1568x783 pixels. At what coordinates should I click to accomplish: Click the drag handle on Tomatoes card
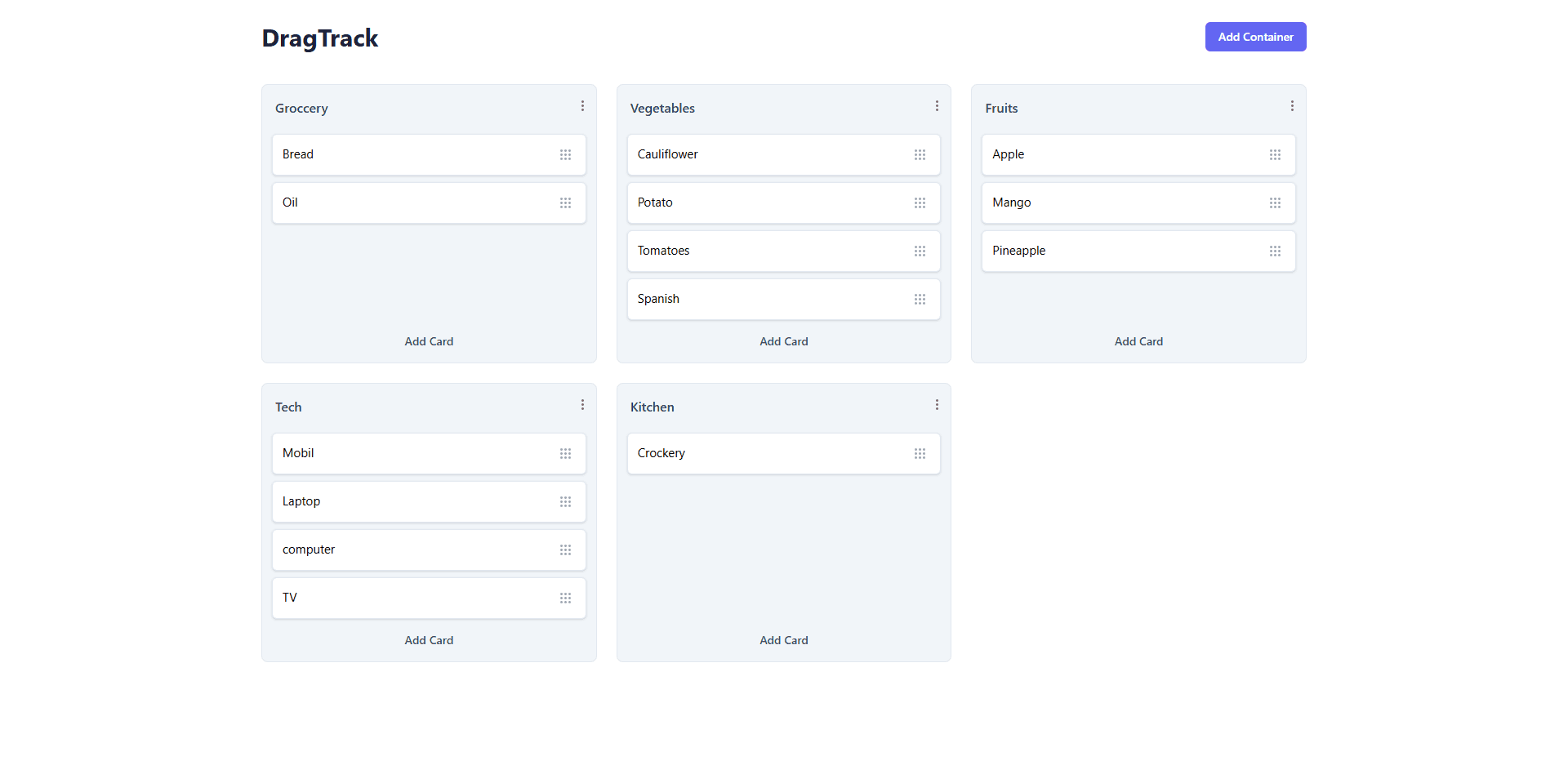pyautogui.click(x=920, y=251)
